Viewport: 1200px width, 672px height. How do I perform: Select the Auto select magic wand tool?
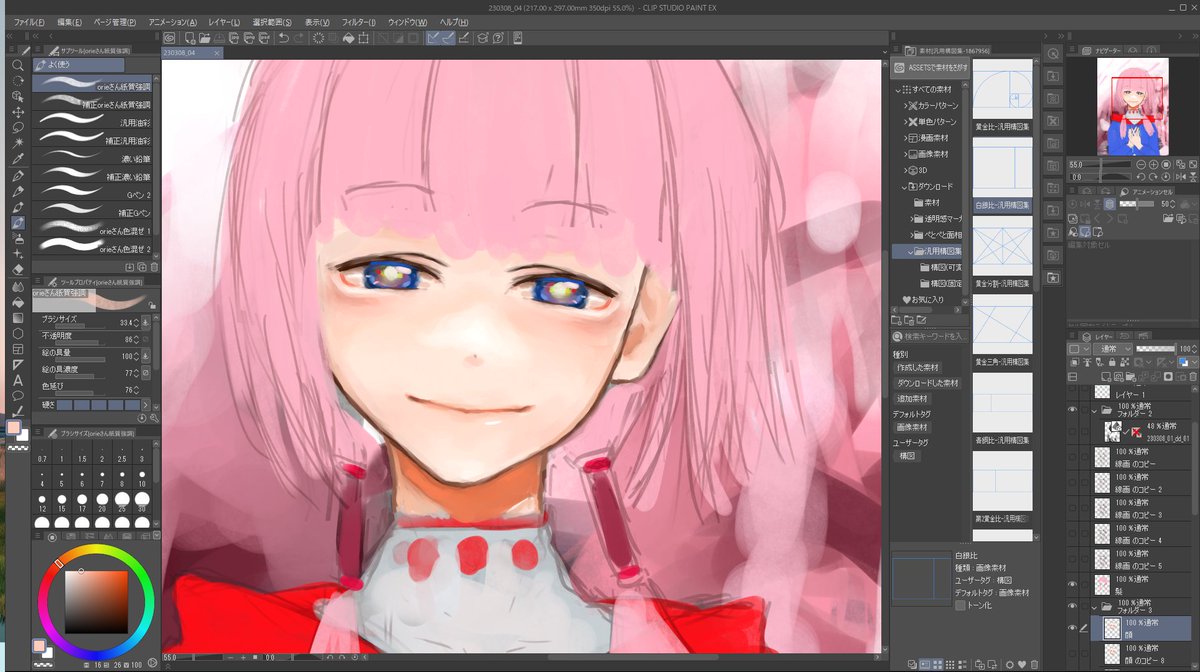coord(18,143)
